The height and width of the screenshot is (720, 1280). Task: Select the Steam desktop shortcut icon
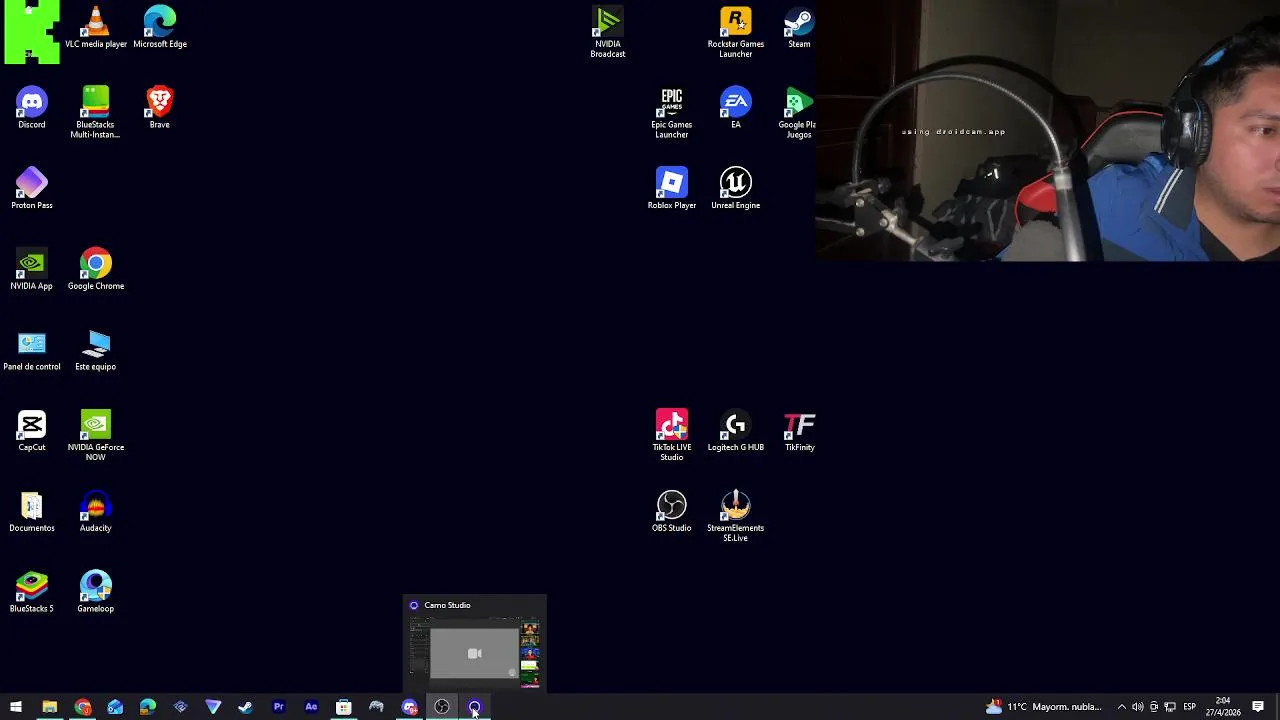point(799,27)
